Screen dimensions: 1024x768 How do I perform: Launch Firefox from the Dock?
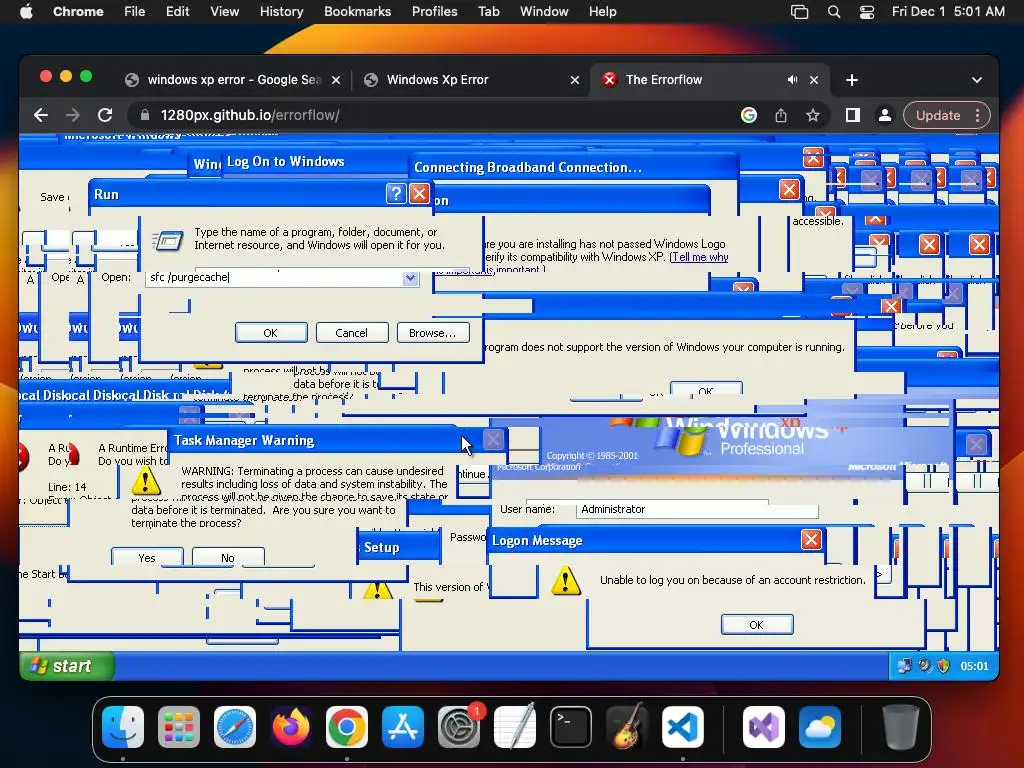click(x=291, y=727)
